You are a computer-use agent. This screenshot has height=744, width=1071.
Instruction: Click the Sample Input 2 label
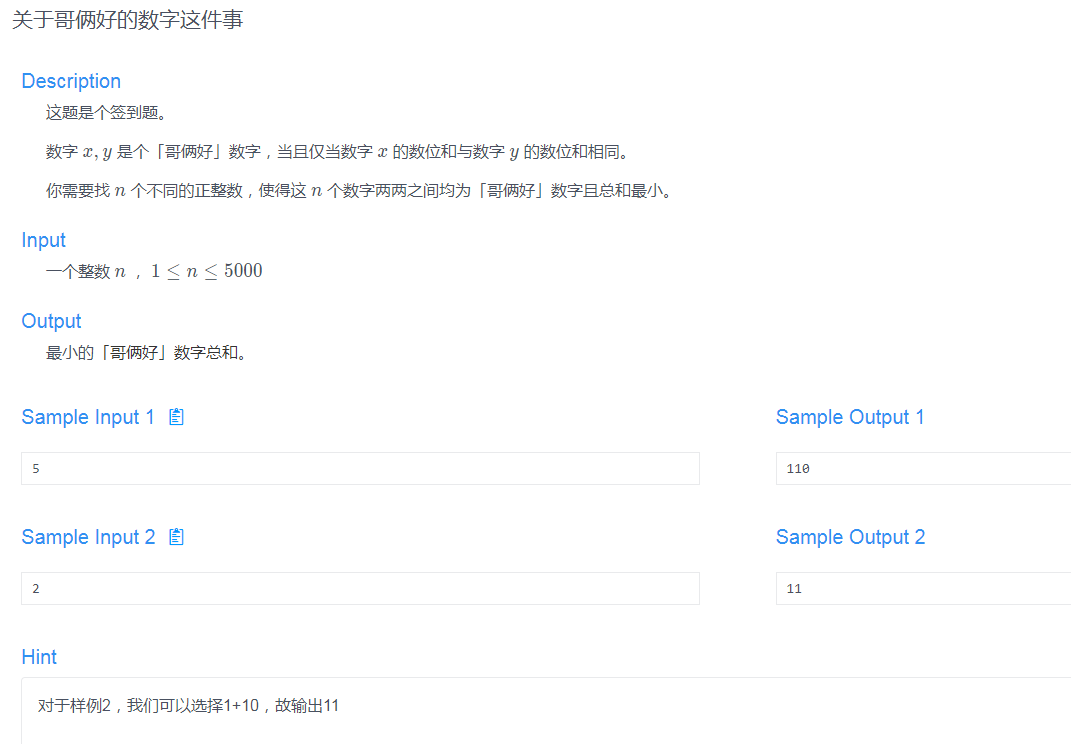click(88, 537)
